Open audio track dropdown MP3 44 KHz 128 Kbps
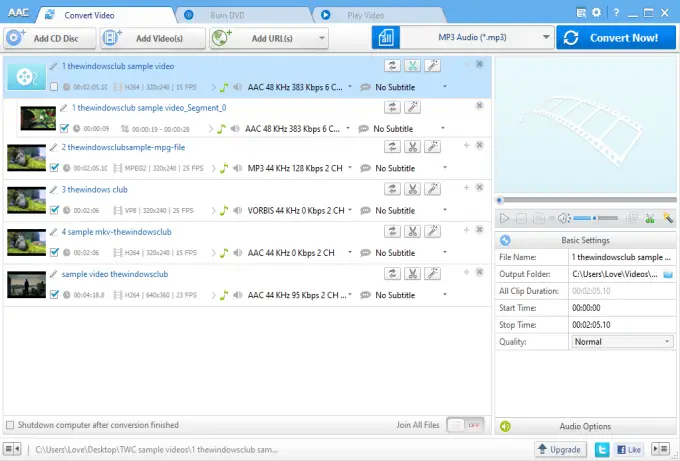The width and height of the screenshot is (680, 461). (x=350, y=168)
